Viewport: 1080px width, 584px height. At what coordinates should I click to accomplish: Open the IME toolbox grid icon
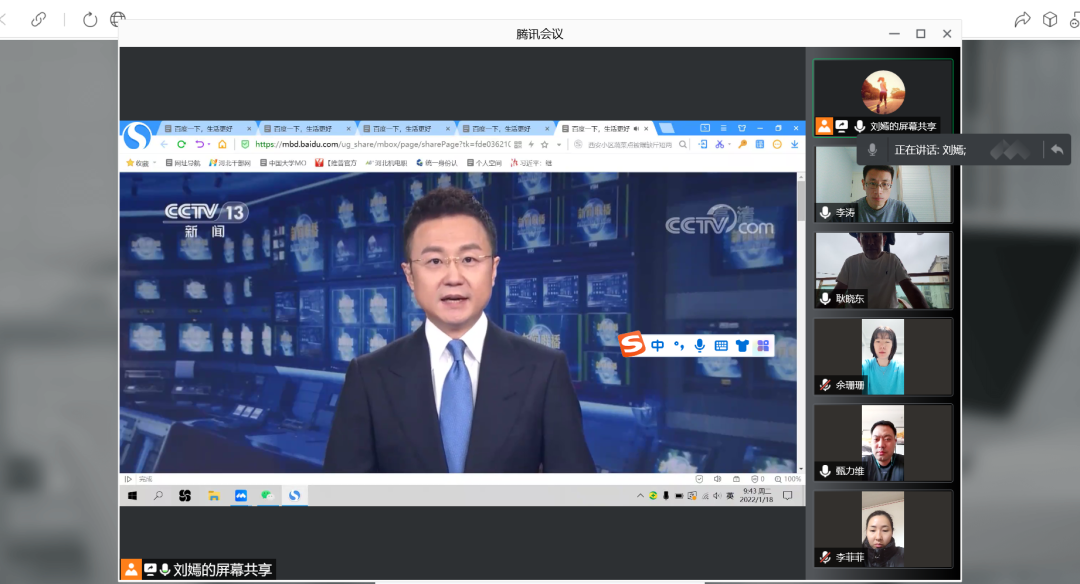[763, 346]
